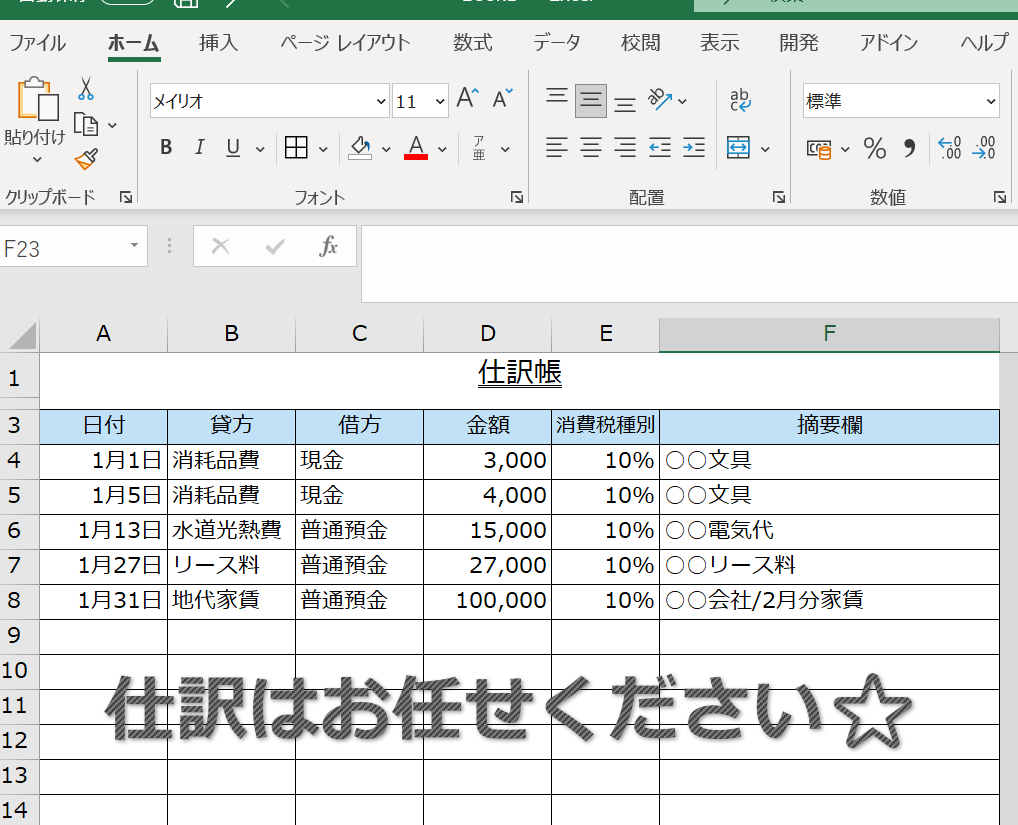Apply the red font color

point(416,148)
